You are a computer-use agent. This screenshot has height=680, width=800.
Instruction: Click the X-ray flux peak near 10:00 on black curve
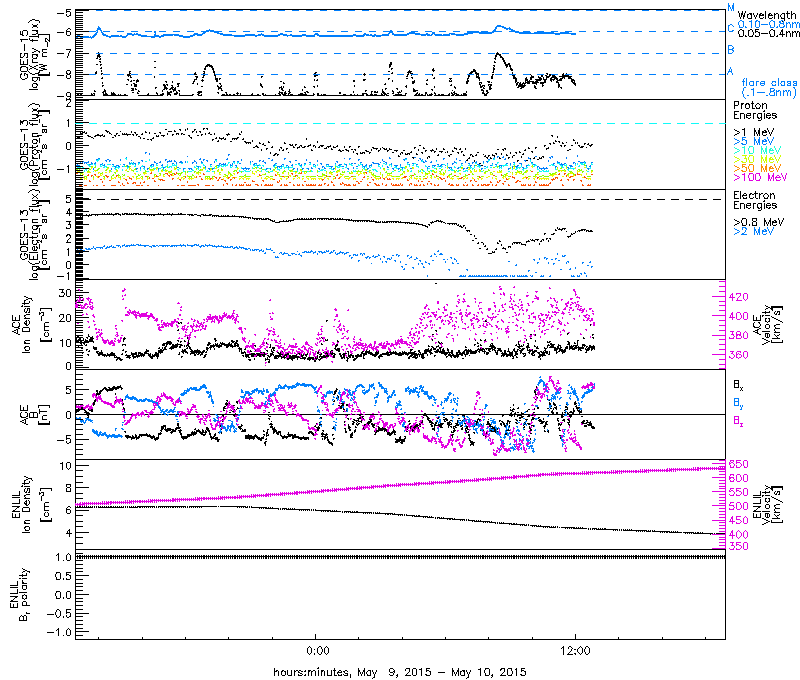tap(497, 53)
